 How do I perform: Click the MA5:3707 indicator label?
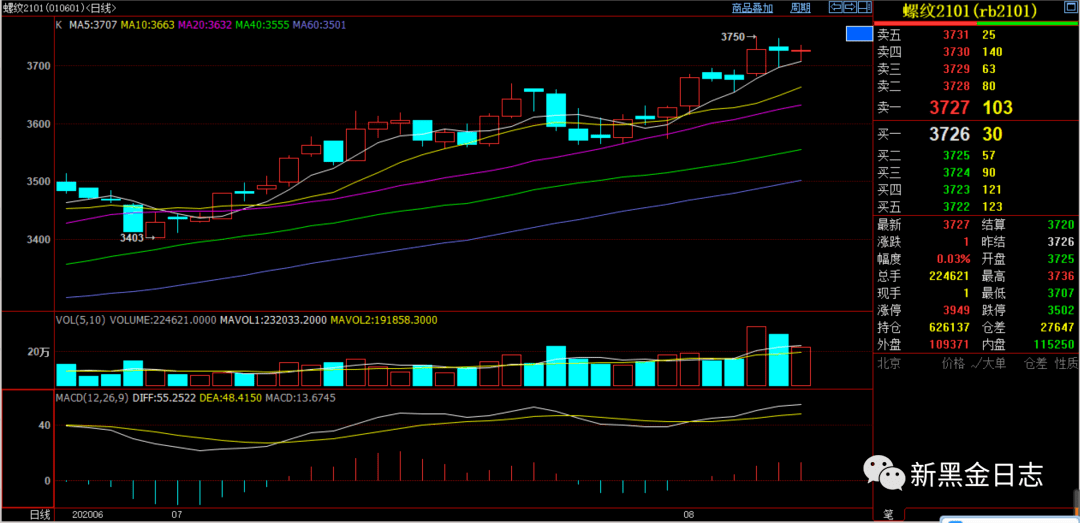point(92,25)
